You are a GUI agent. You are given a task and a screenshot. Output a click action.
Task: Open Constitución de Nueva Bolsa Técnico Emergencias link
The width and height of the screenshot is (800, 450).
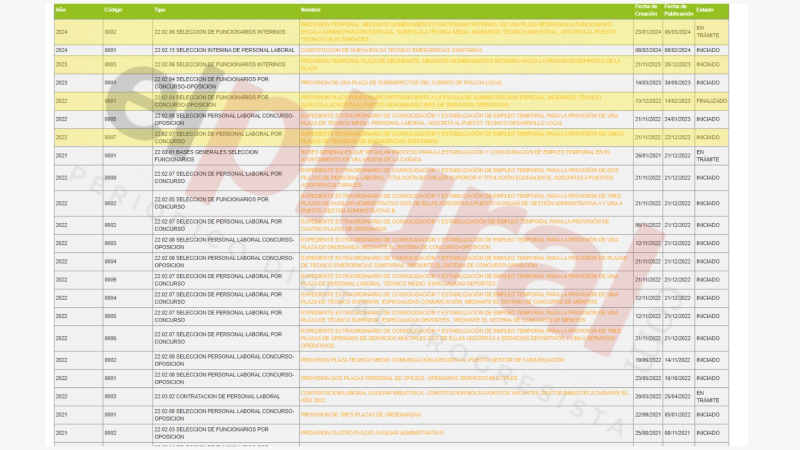[x=384, y=49]
